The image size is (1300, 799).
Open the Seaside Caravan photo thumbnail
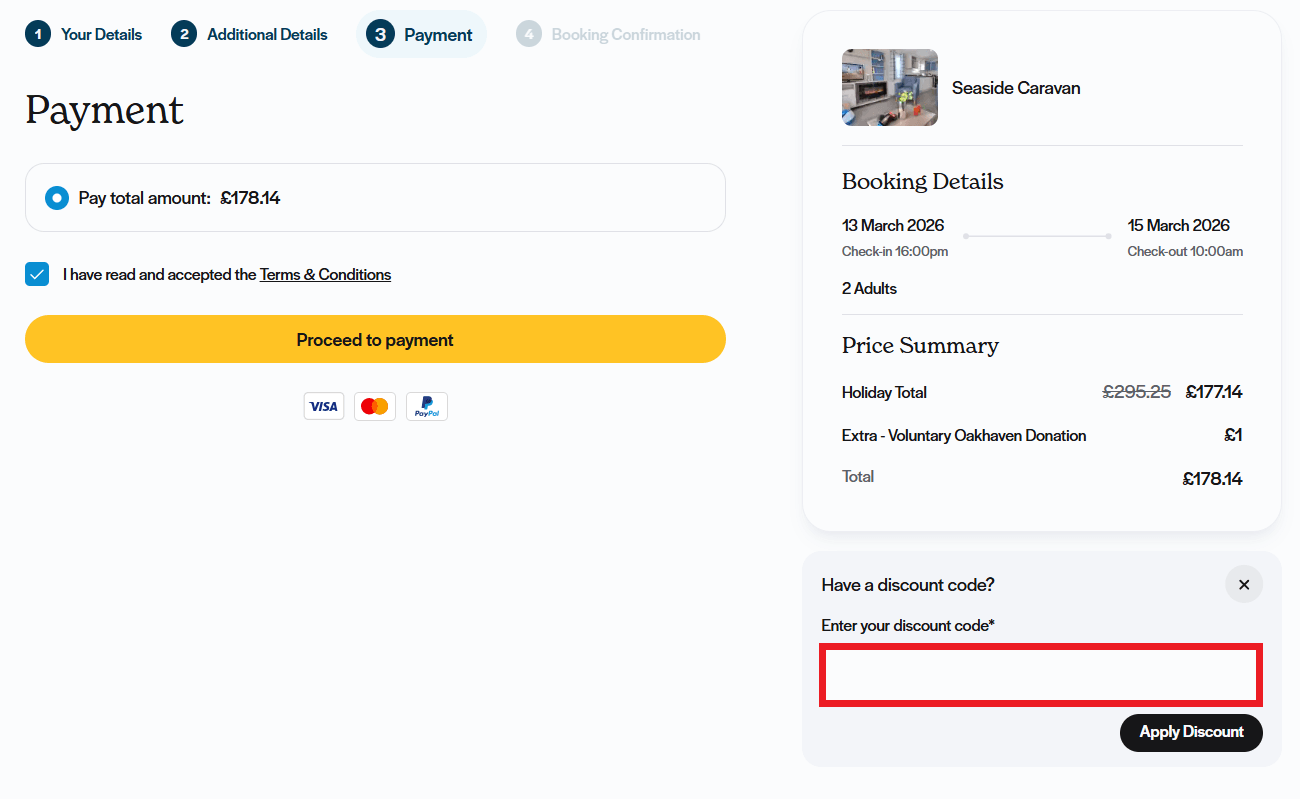point(889,87)
